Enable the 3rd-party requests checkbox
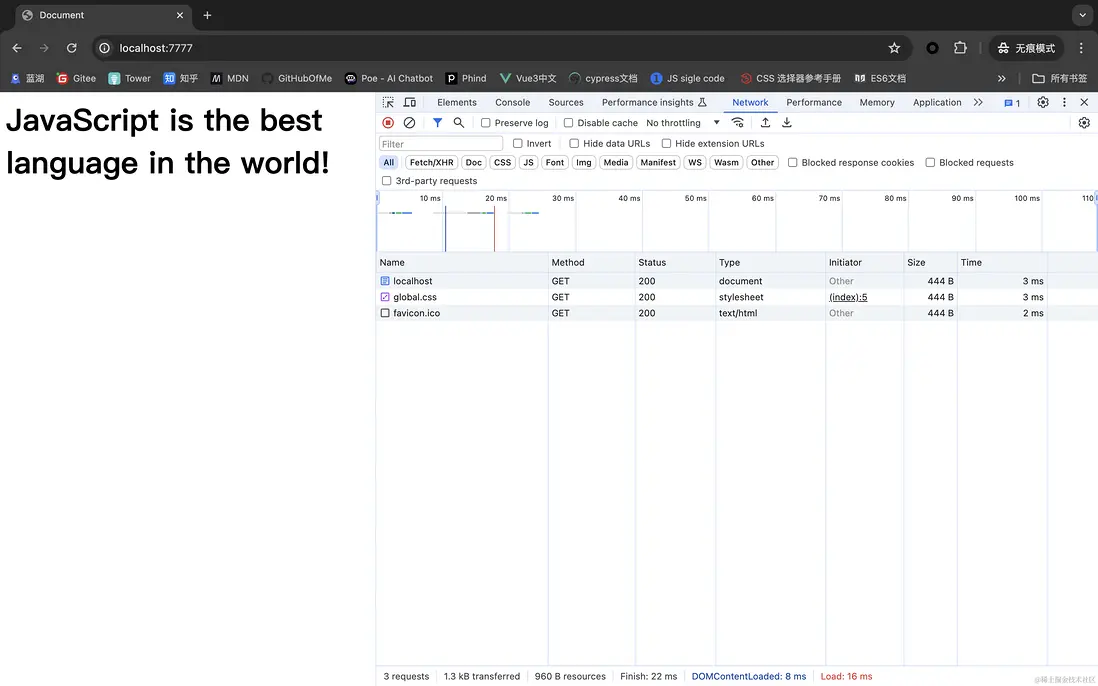 [387, 181]
